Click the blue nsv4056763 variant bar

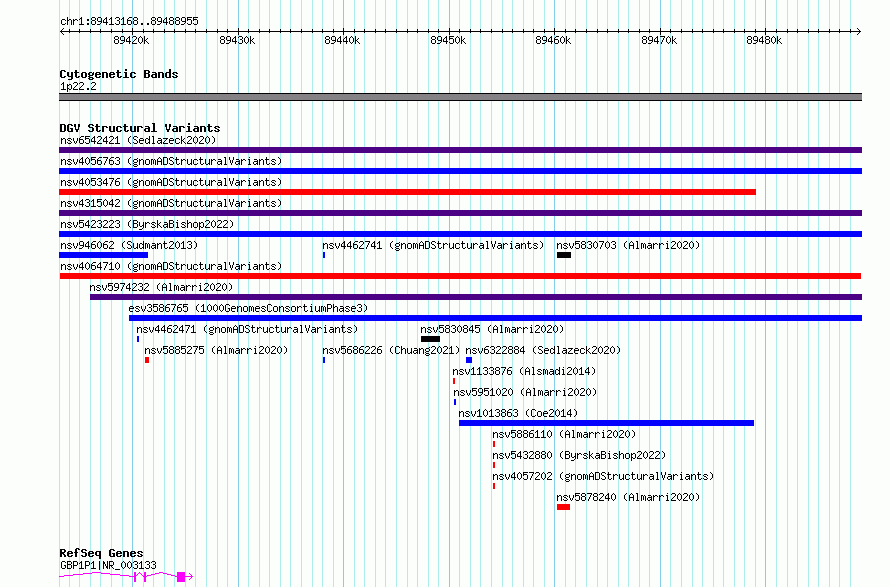tap(460, 171)
